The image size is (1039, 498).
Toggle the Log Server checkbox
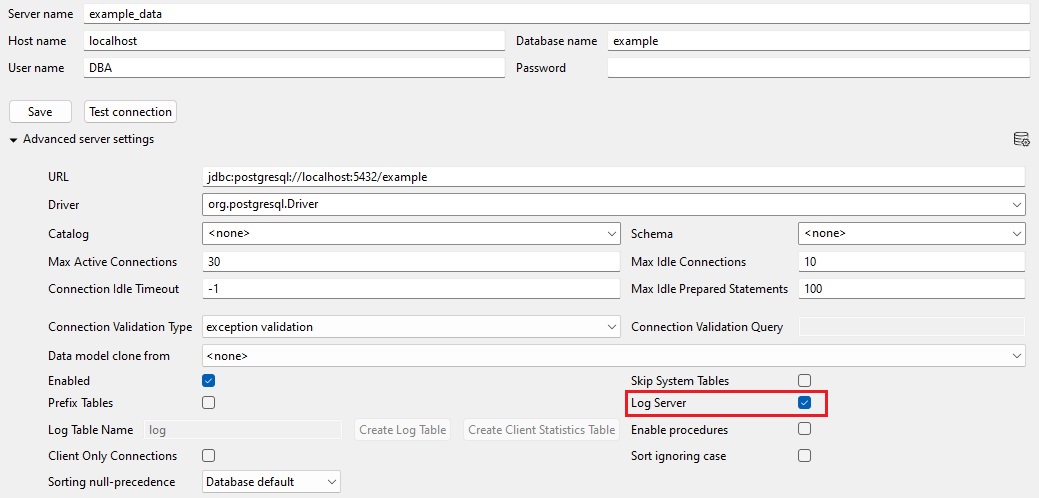pyautogui.click(x=804, y=403)
